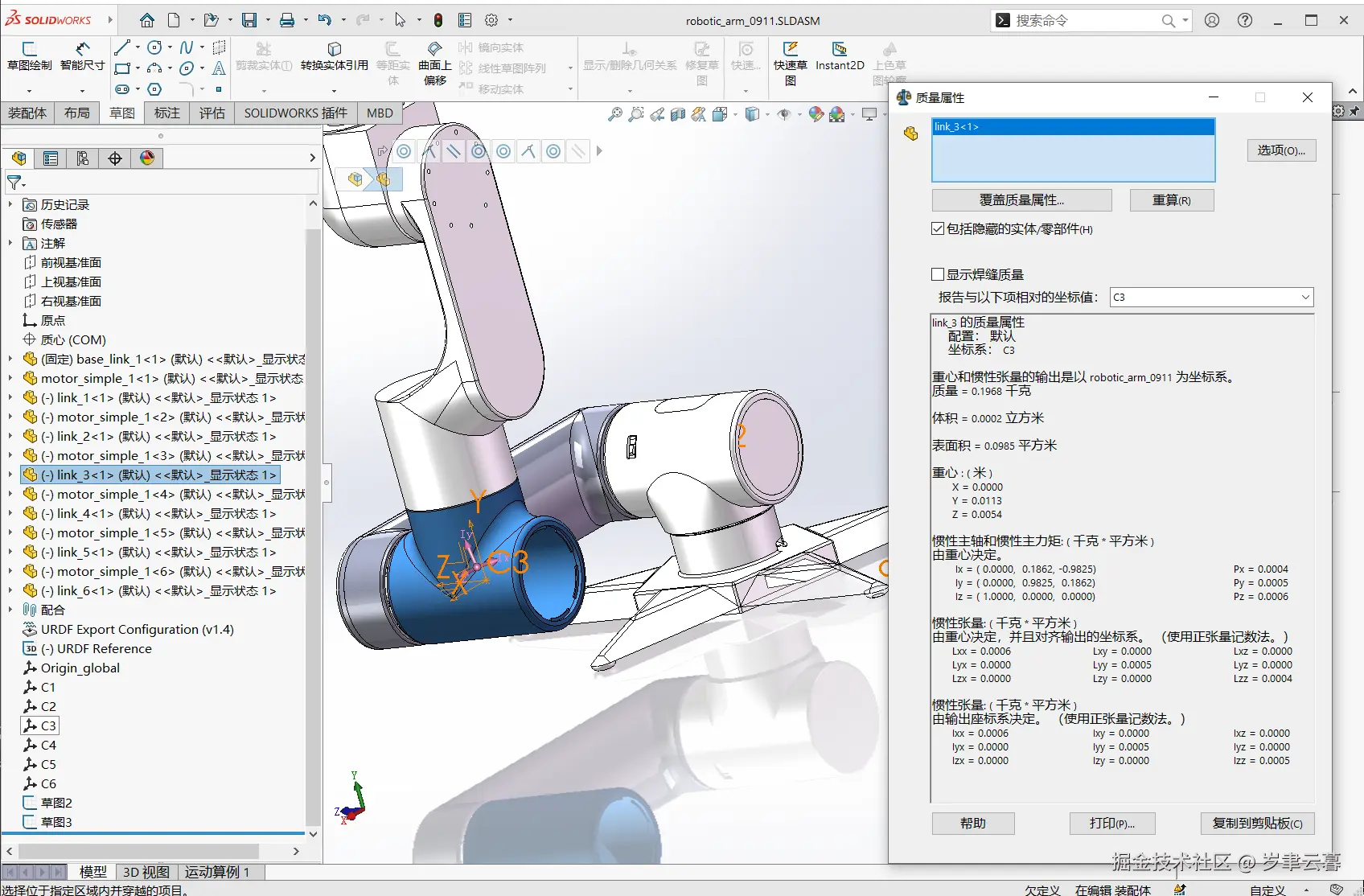
Task: Select the Circle sketch tool
Action: pyautogui.click(x=155, y=47)
